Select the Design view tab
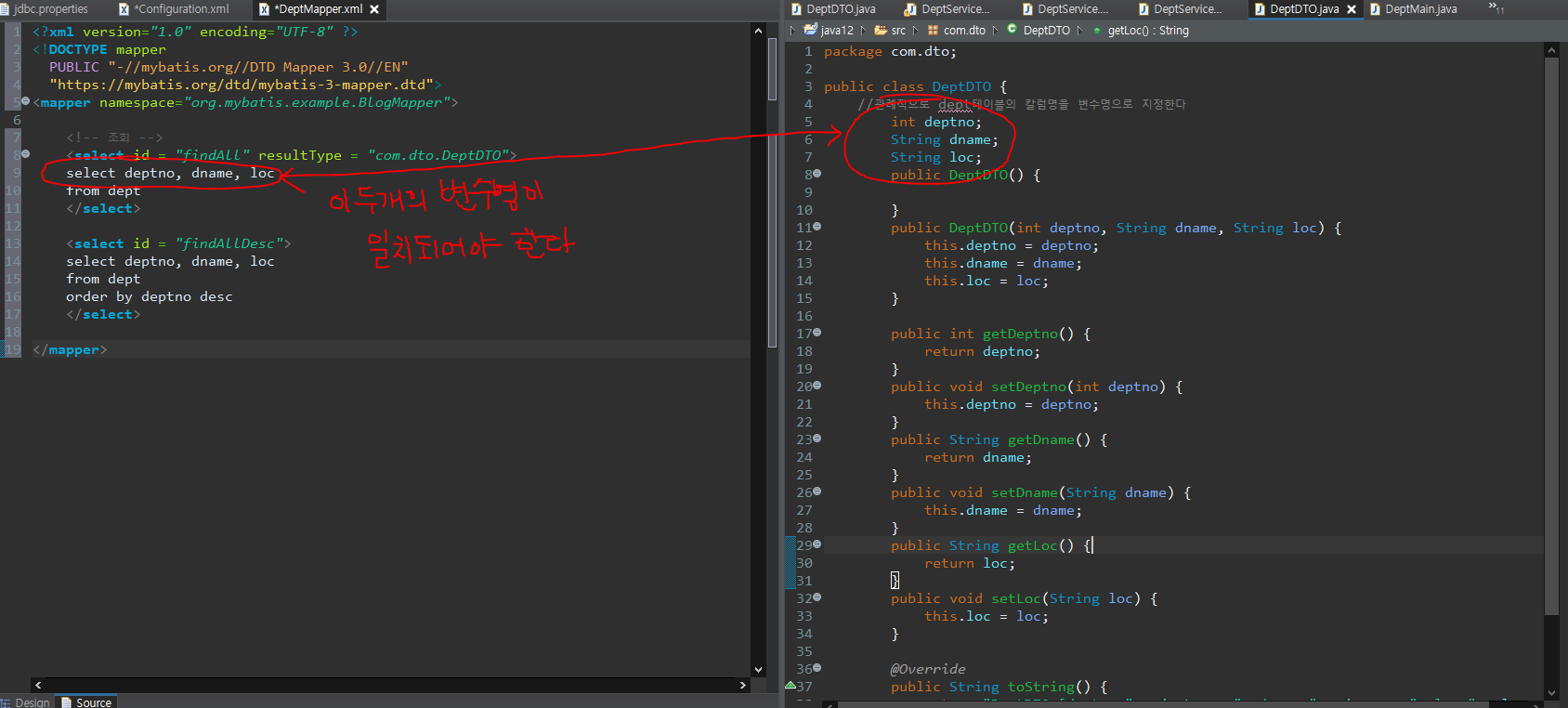 tap(26, 702)
